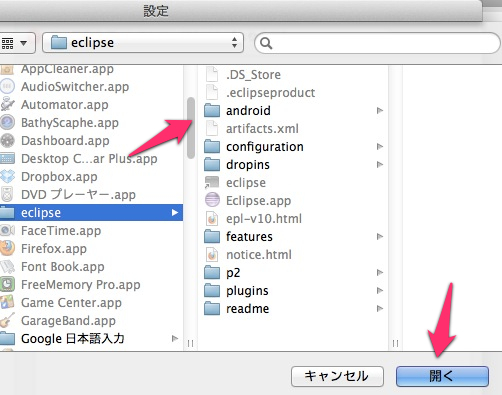Select the configuration folder icon
The width and height of the screenshot is (502, 395).
click(212, 147)
